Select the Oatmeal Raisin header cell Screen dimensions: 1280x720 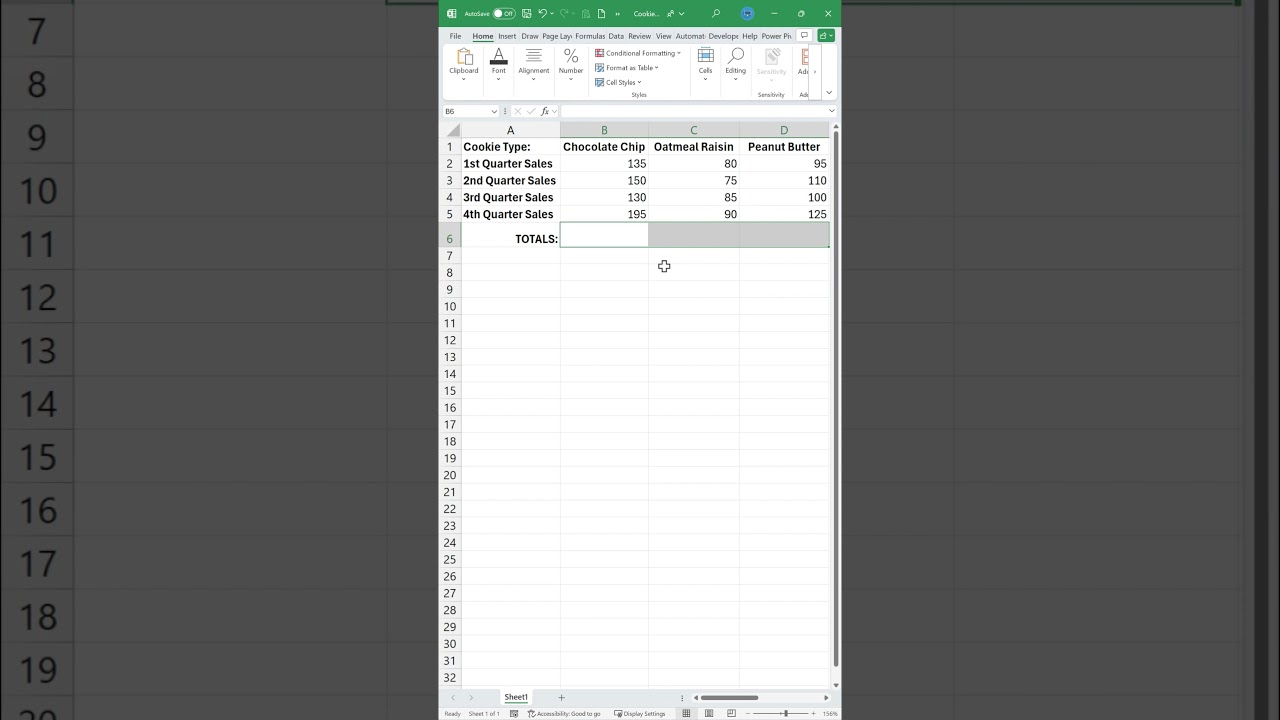pos(694,147)
